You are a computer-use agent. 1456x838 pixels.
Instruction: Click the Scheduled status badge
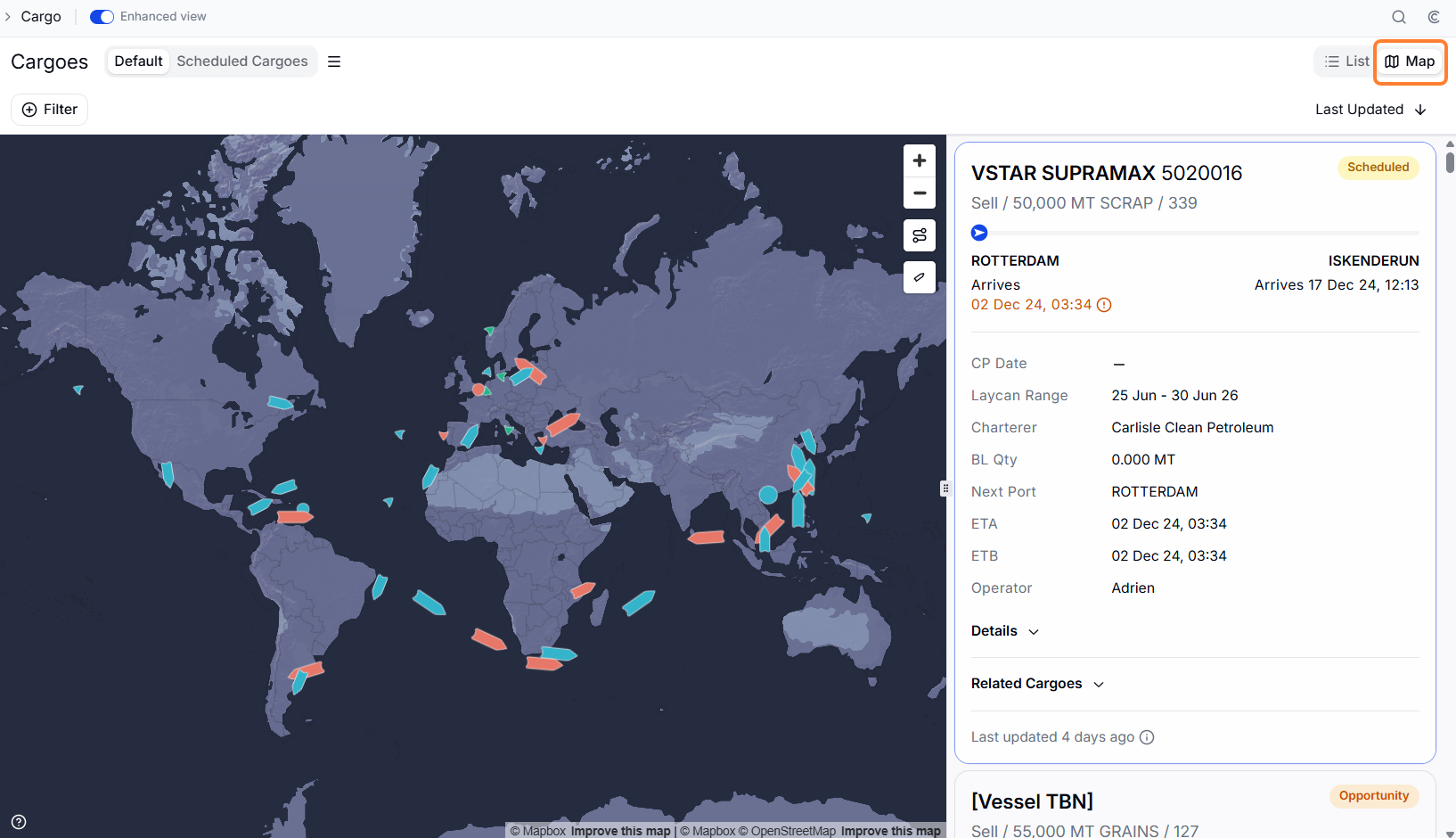click(1378, 168)
